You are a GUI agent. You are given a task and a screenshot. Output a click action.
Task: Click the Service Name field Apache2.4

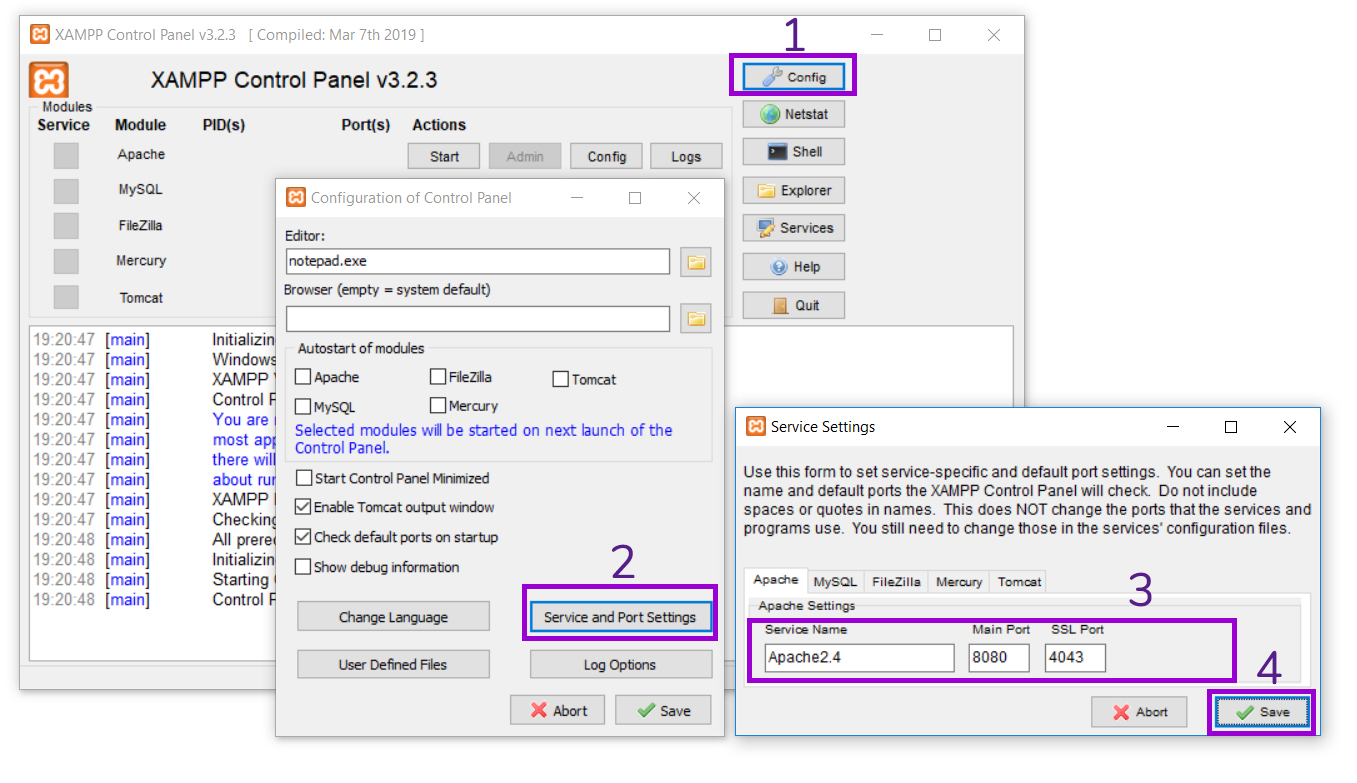pyautogui.click(x=860, y=658)
